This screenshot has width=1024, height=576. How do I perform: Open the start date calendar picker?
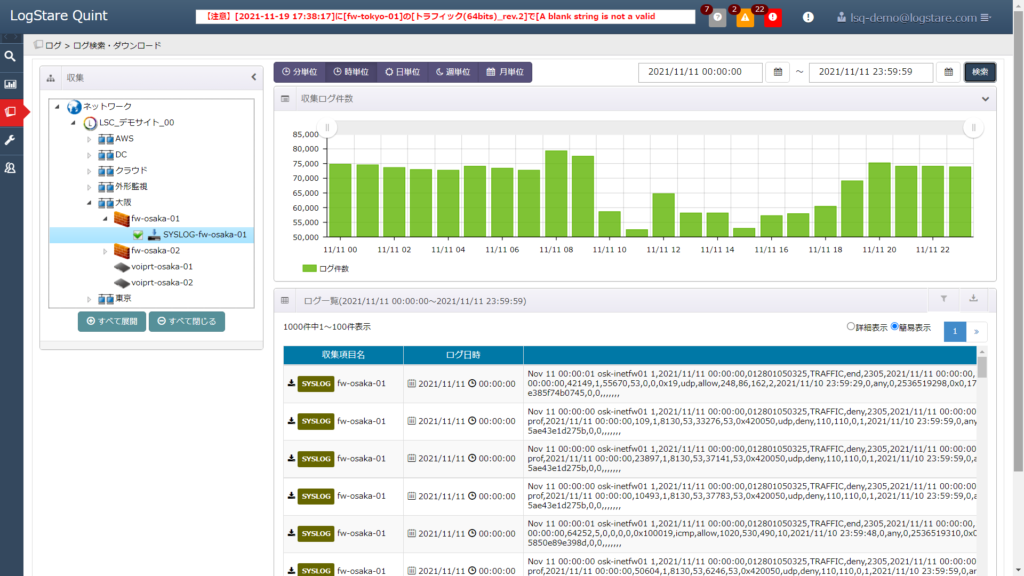pyautogui.click(x=778, y=72)
